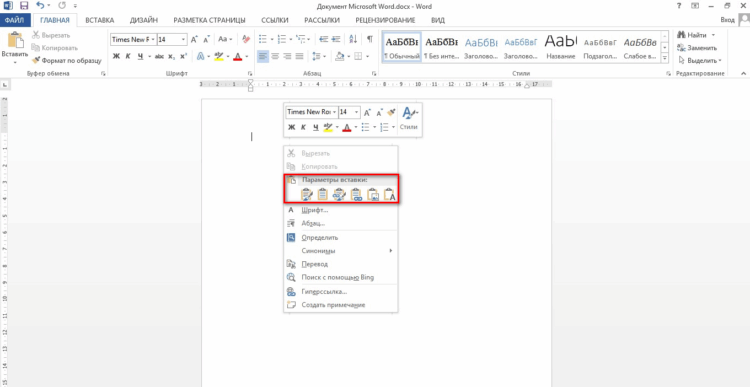Choose paste as picture option icon
This screenshot has width=750, height=387.
[373, 194]
